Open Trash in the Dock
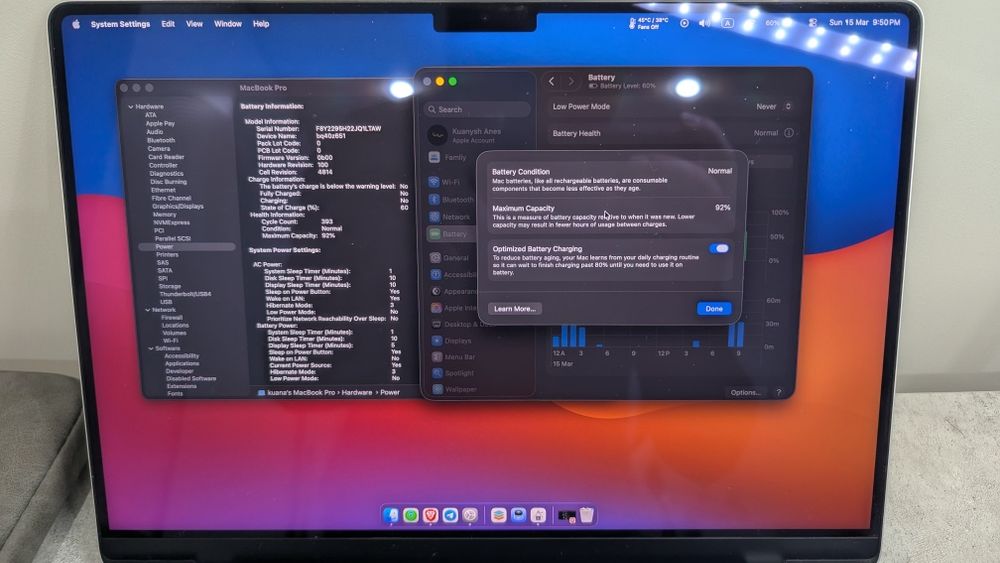This screenshot has width=1000, height=563. pos(587,515)
